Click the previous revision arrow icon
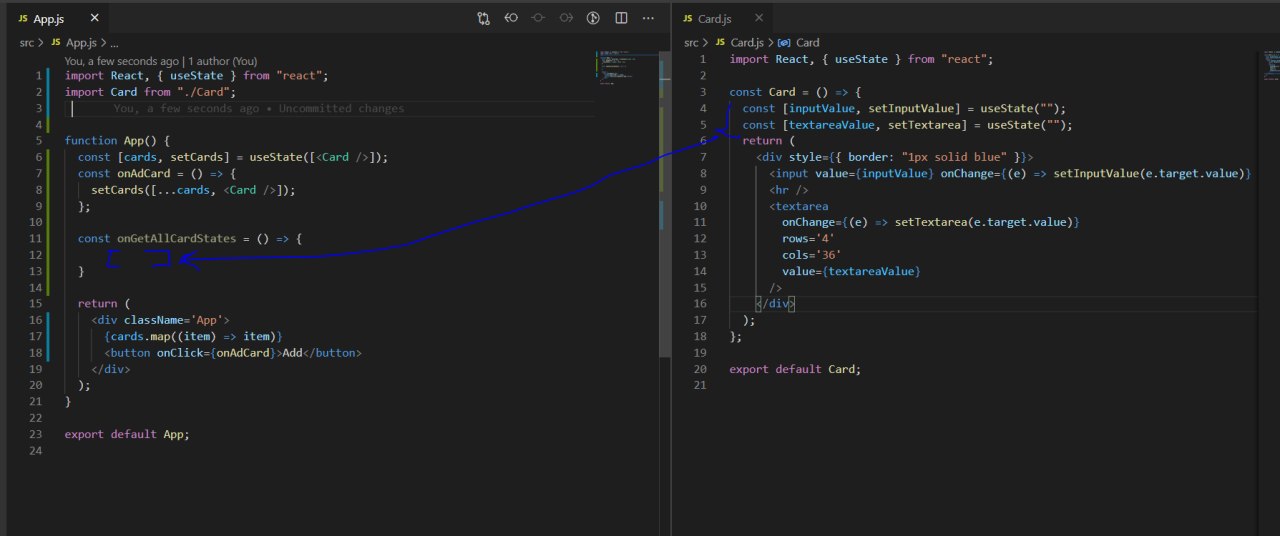1280x536 pixels. coord(511,18)
